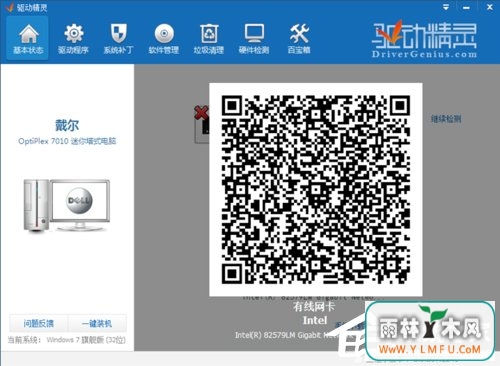Click the 有线网卡 label
Viewport: 500px width, 366px height.
[x=314, y=307]
